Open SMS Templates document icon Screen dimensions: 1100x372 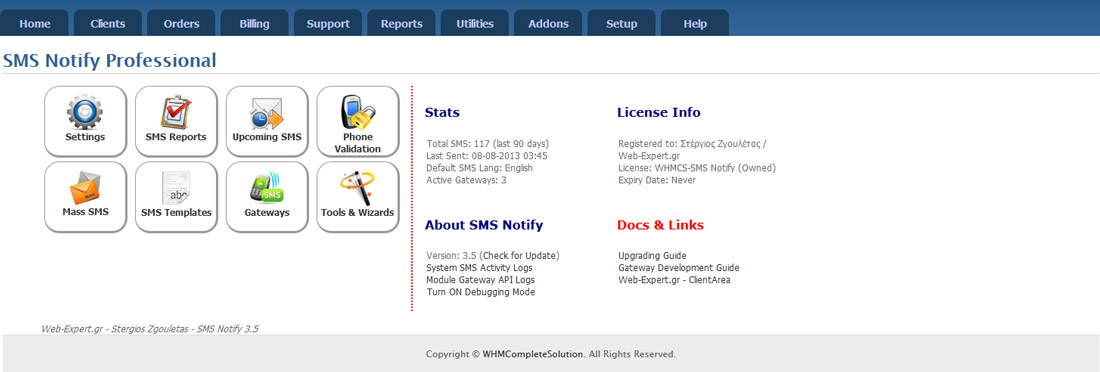(176, 197)
